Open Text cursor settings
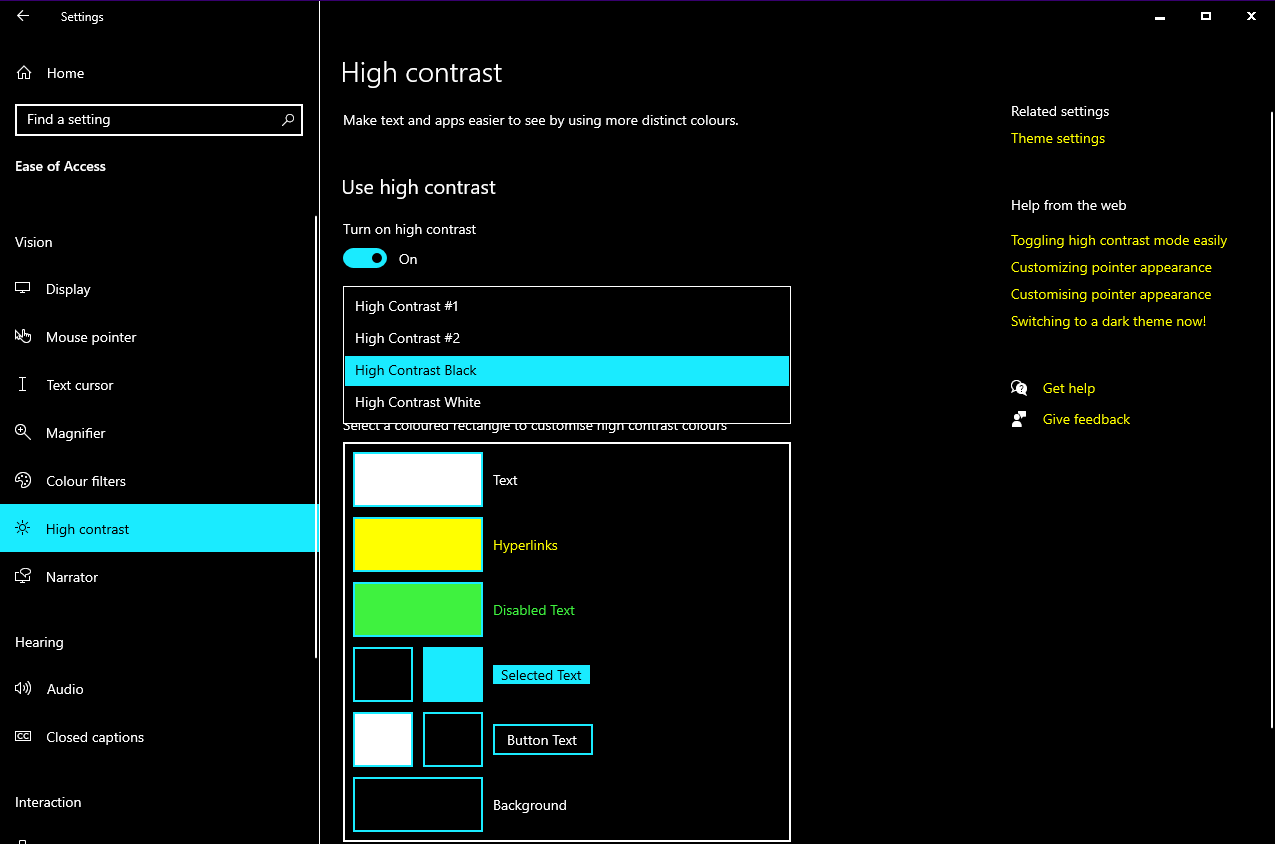The width and height of the screenshot is (1275, 844). 158,385
